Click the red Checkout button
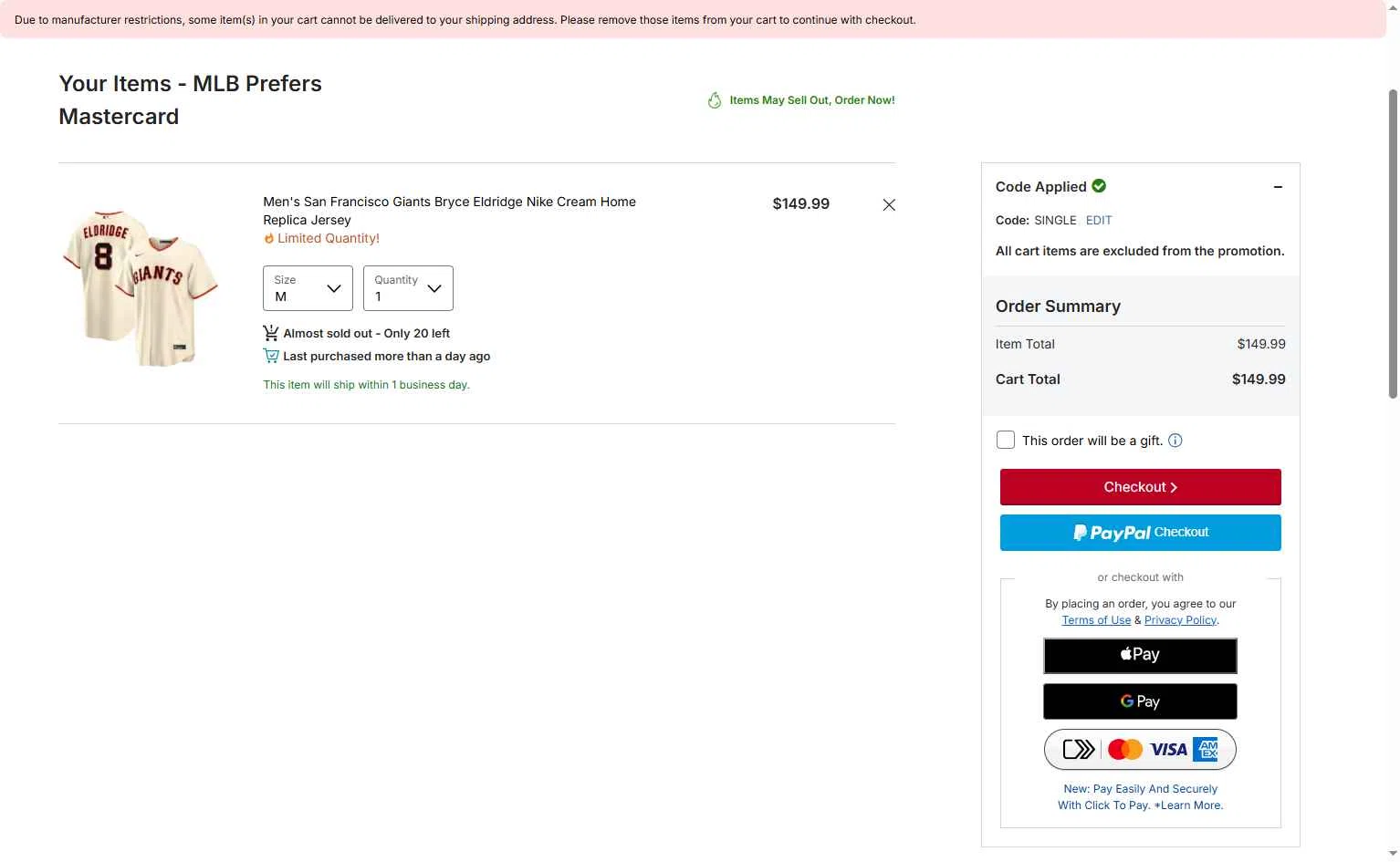Image resolution: width=1400 pixels, height=862 pixels. tap(1140, 487)
